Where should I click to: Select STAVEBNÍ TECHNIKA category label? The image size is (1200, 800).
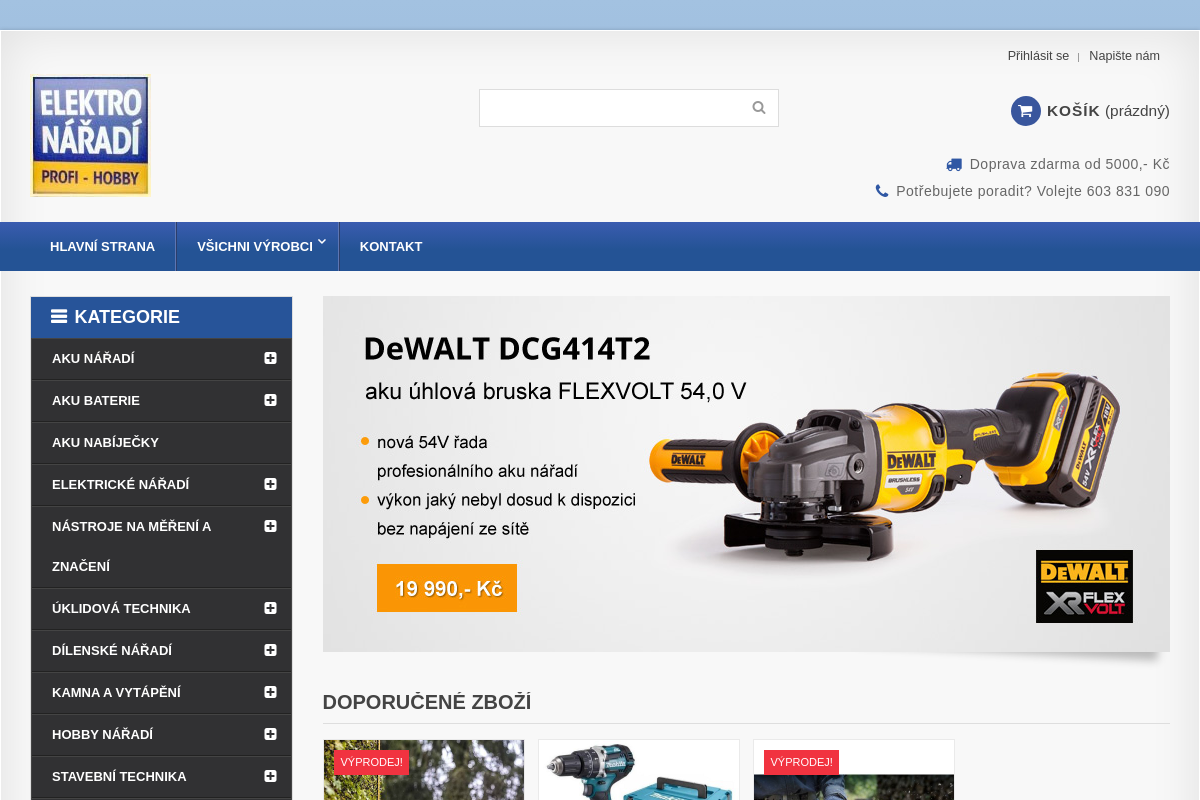pos(119,776)
